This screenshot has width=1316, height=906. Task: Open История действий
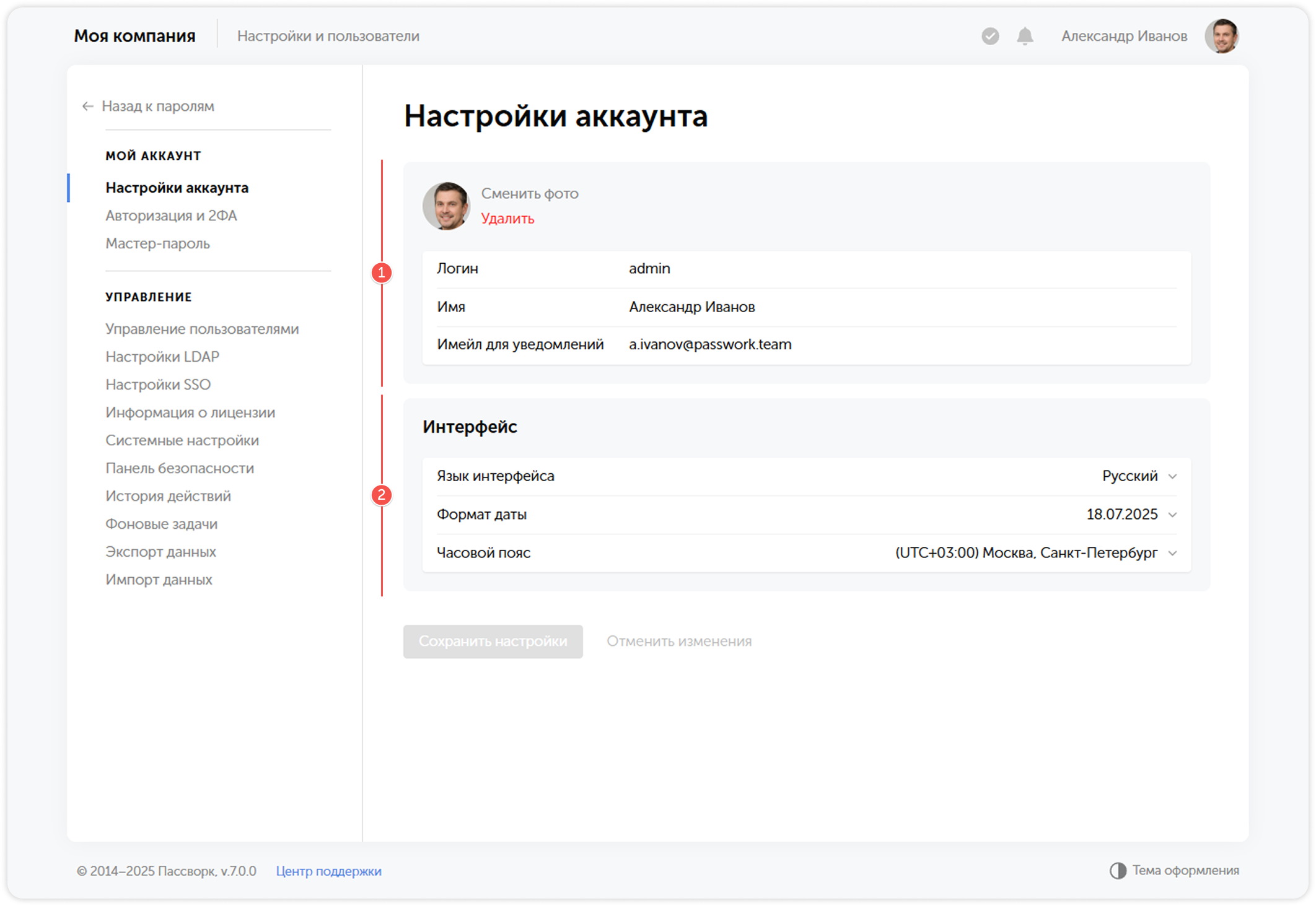pyautogui.click(x=168, y=496)
